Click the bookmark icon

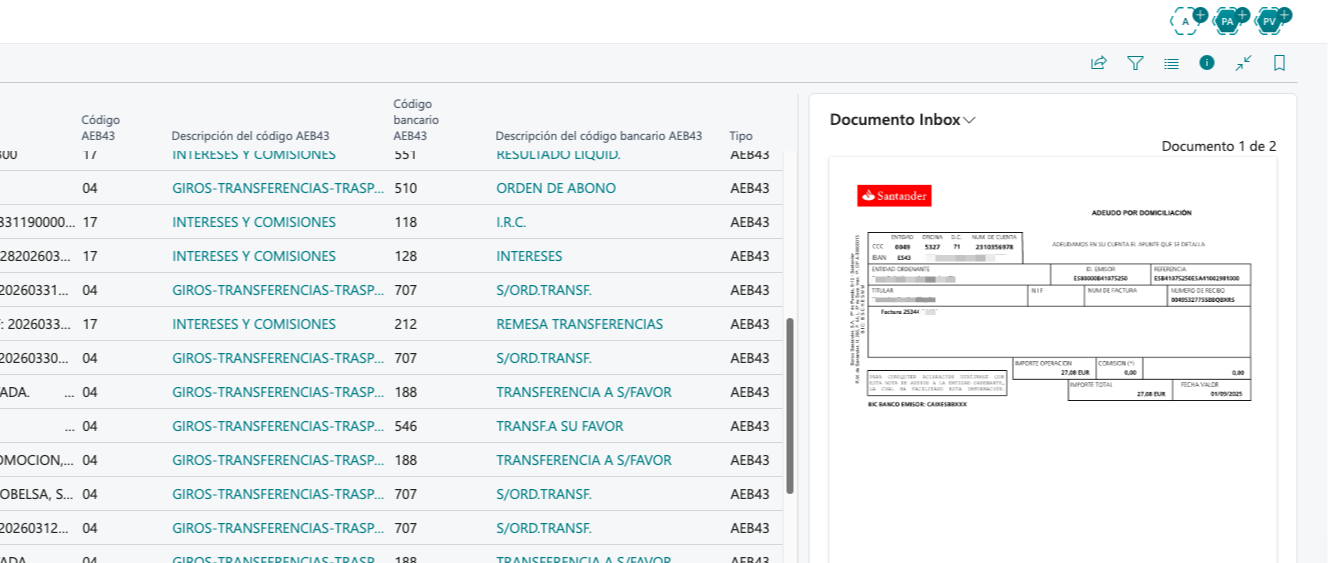pos(1279,63)
